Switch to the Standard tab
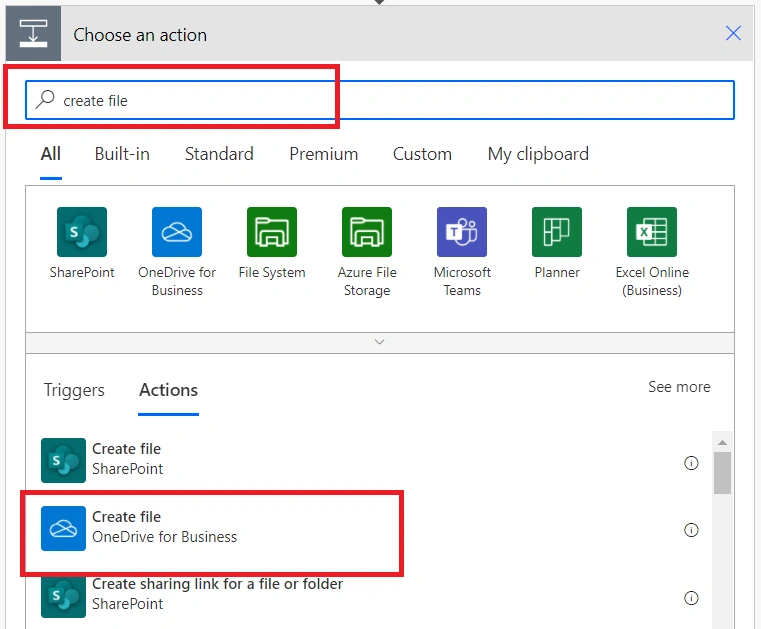Screen dimensions: 761x629 click(x=219, y=154)
